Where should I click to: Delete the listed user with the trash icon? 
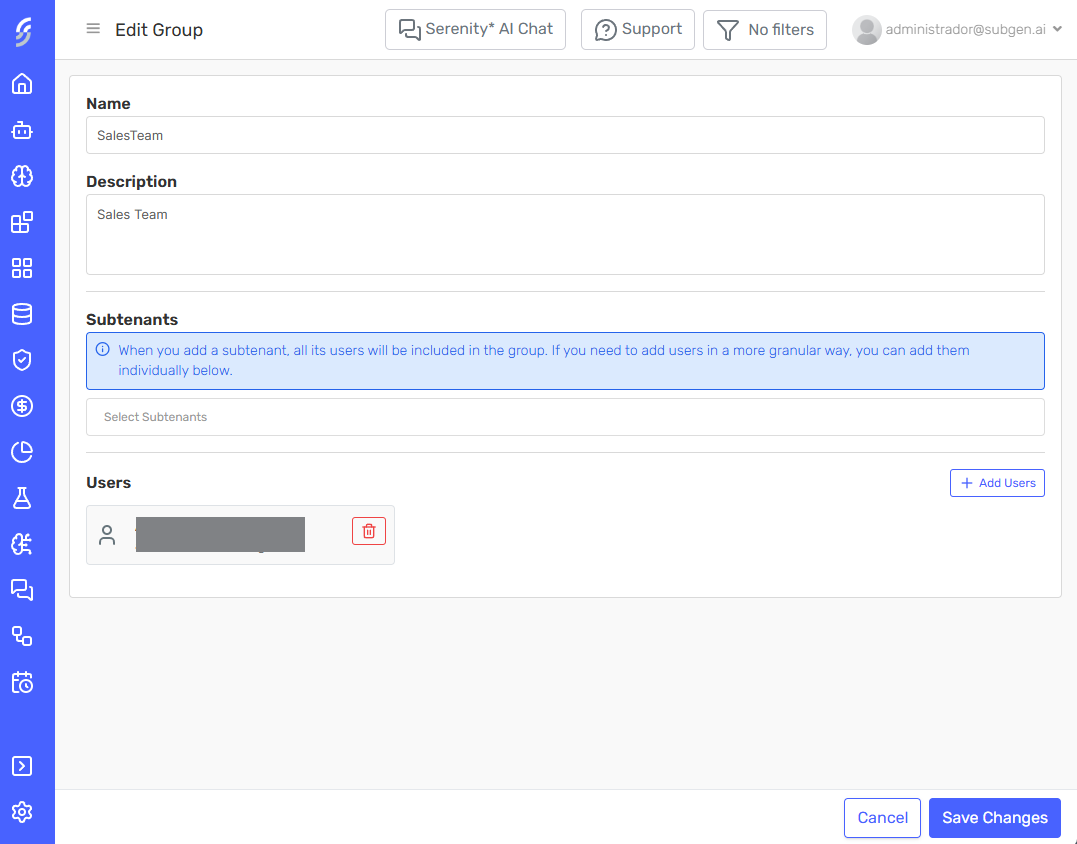click(x=368, y=531)
